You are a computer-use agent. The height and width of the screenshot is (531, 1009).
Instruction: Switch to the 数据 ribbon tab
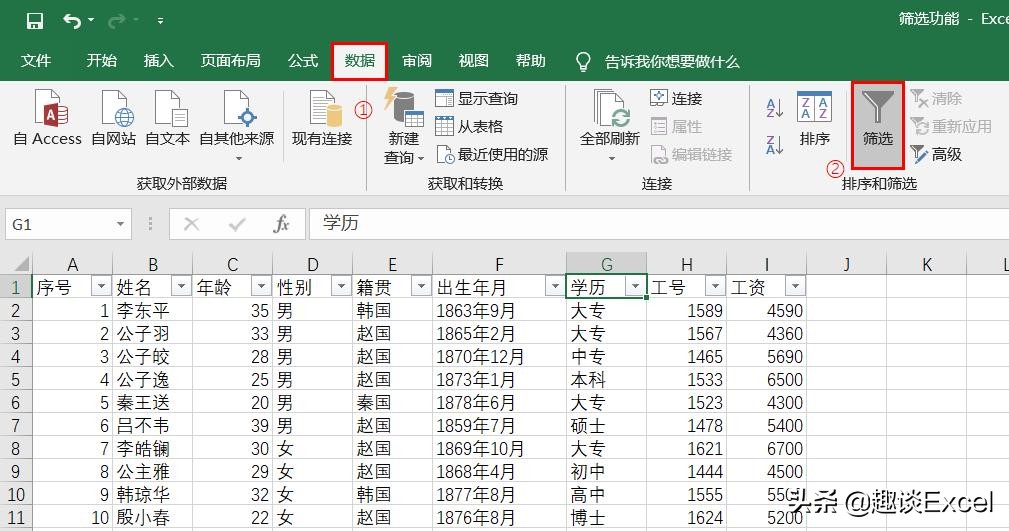[x=360, y=61]
